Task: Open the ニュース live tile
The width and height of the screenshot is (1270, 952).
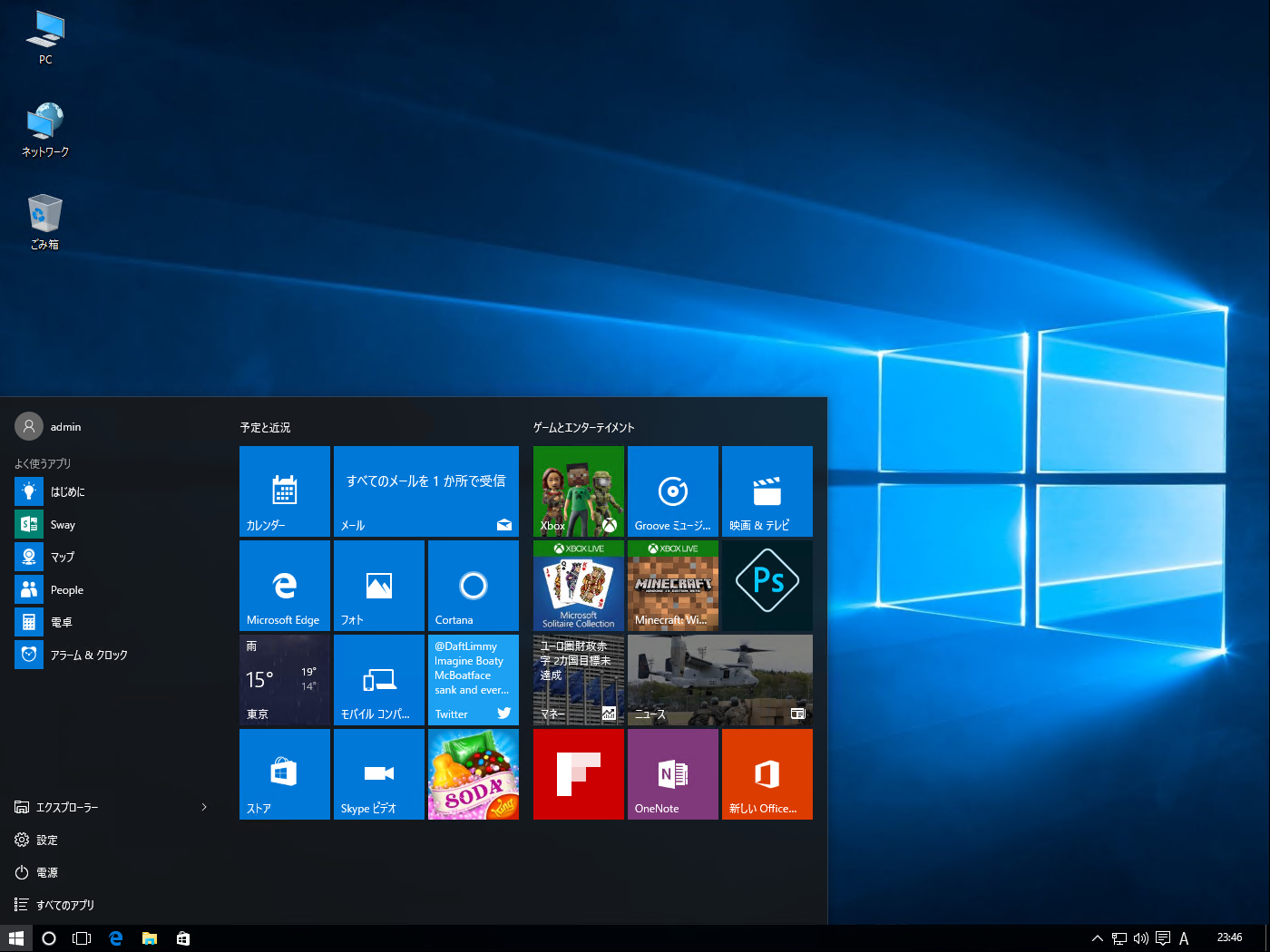Action: click(x=719, y=680)
